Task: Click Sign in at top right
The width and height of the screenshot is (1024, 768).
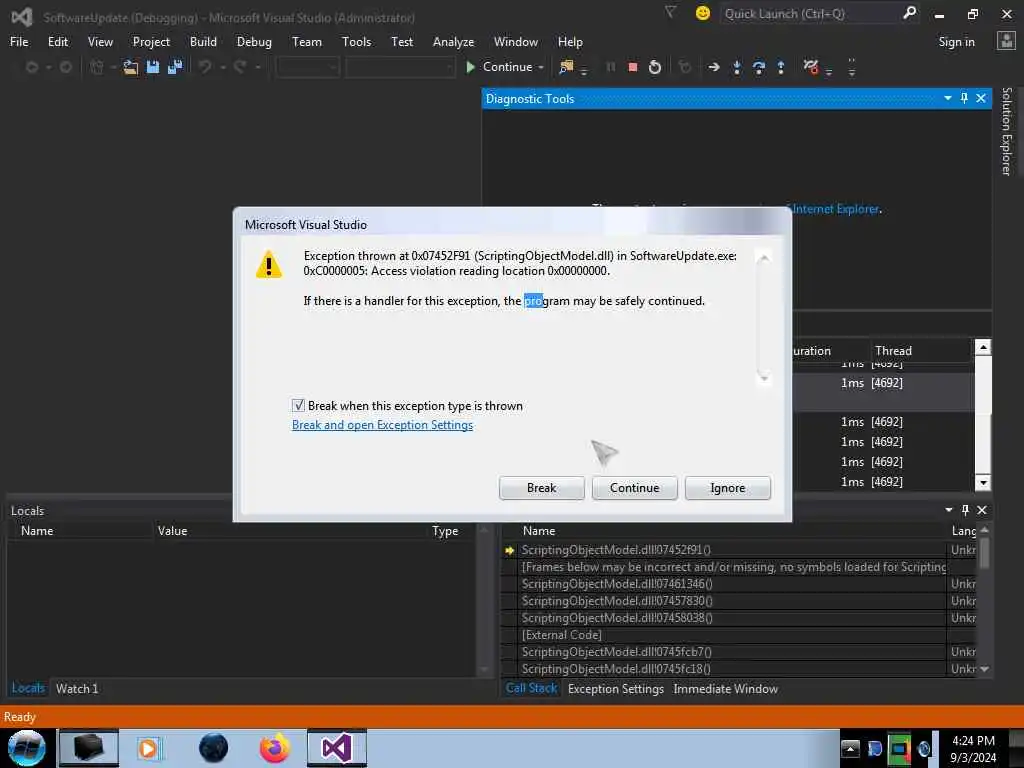Action: 956,42
